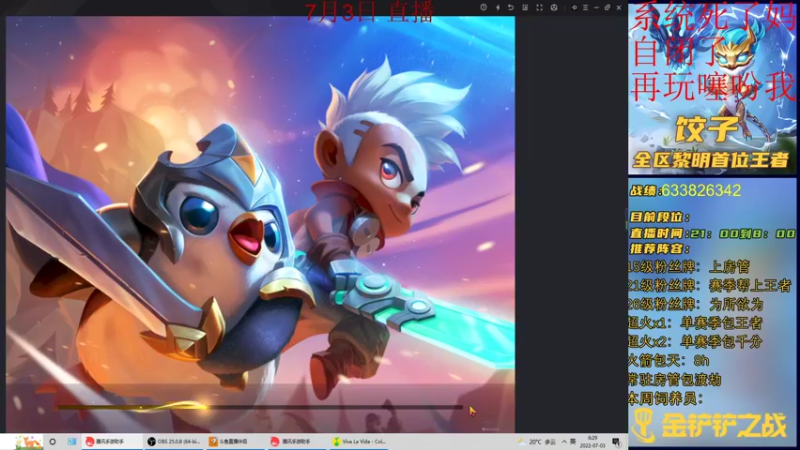
Task: Click the 火箭包天 8h line
Action: click(x=669, y=361)
